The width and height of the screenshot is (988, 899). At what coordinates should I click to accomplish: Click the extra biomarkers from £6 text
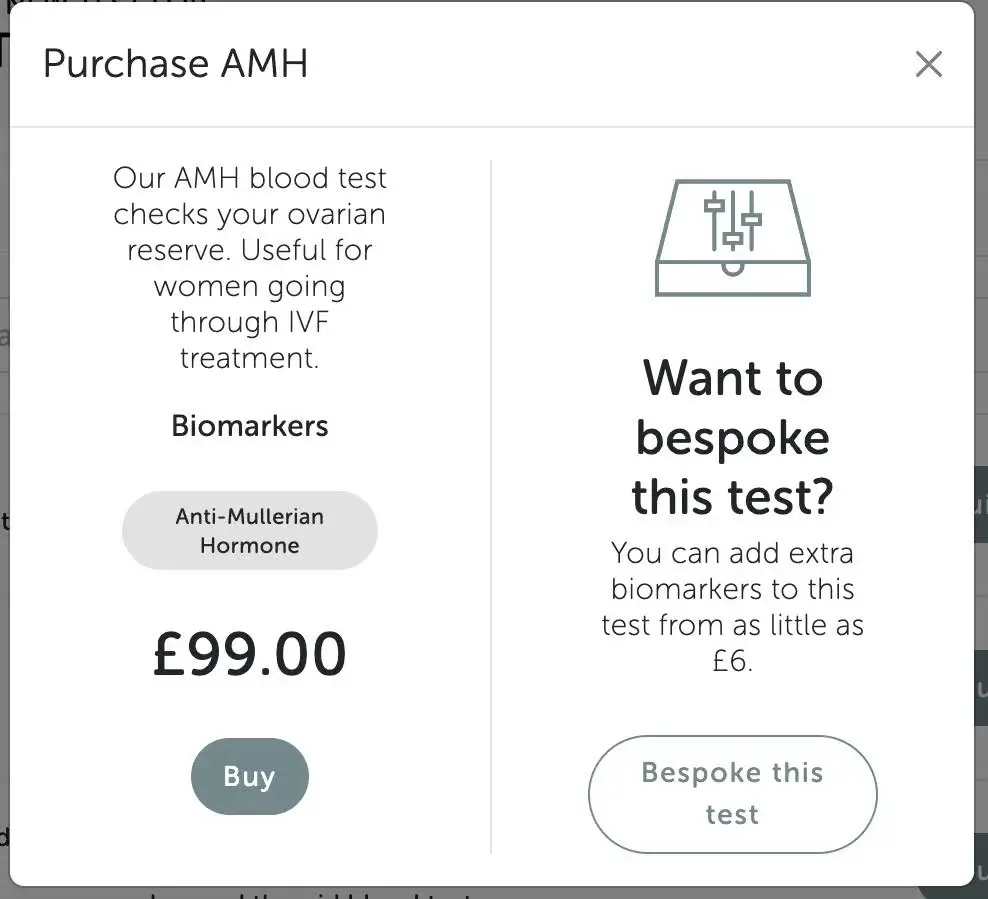pos(732,607)
